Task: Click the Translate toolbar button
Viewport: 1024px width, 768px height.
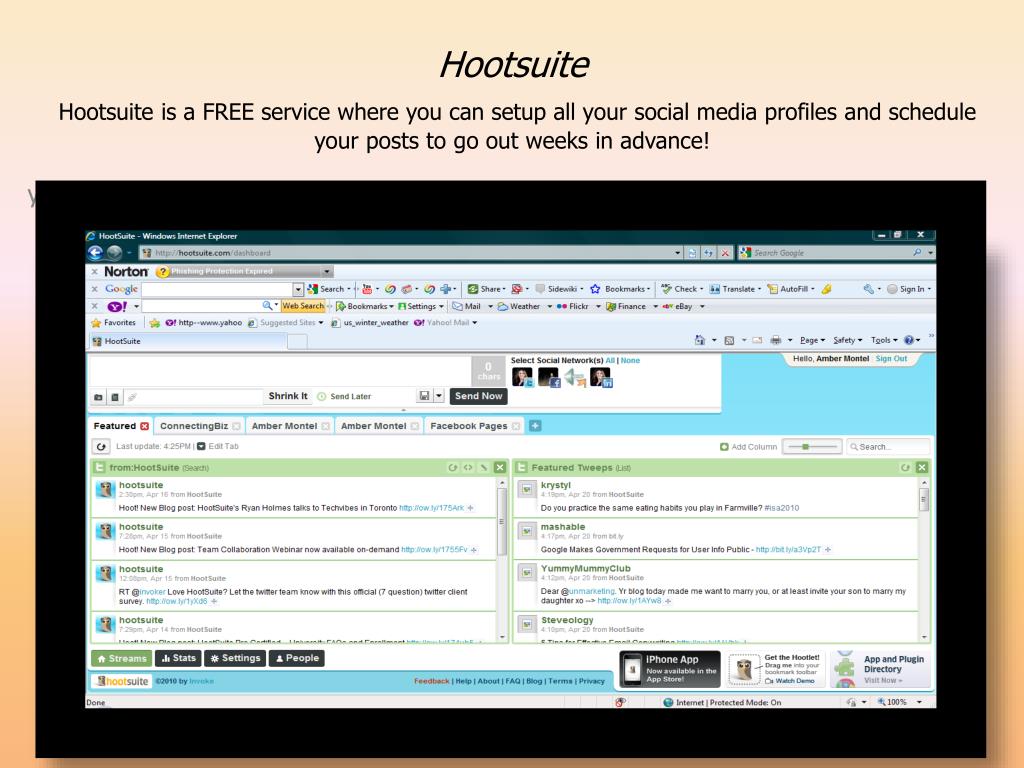Action: click(734, 289)
